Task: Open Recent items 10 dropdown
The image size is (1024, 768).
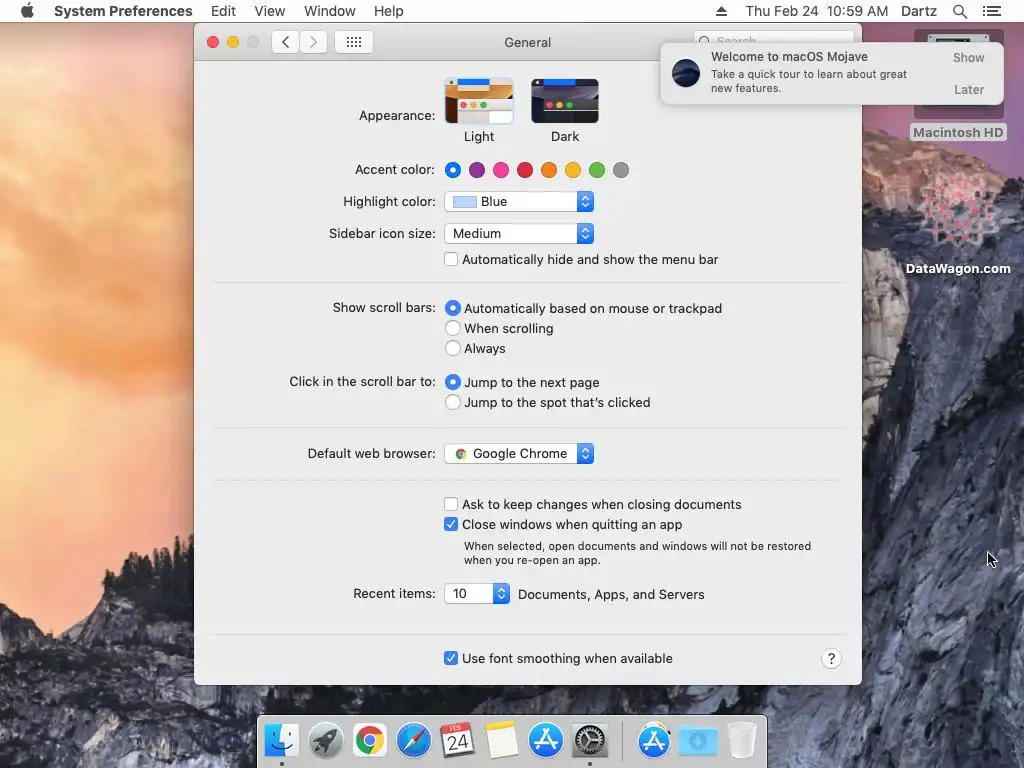Action: 477,594
